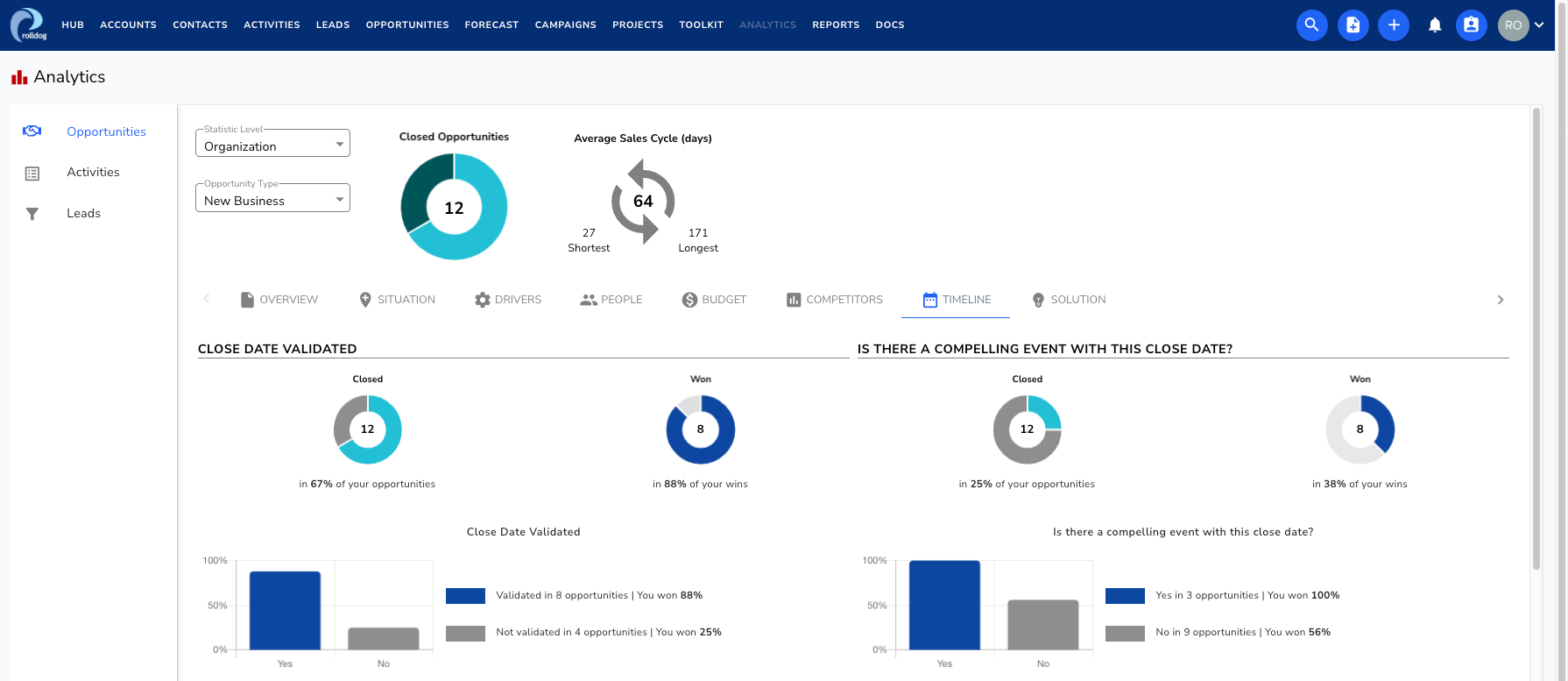The height and width of the screenshot is (681, 1568).
Task: Click the Rolldog logo
Action: point(28,25)
